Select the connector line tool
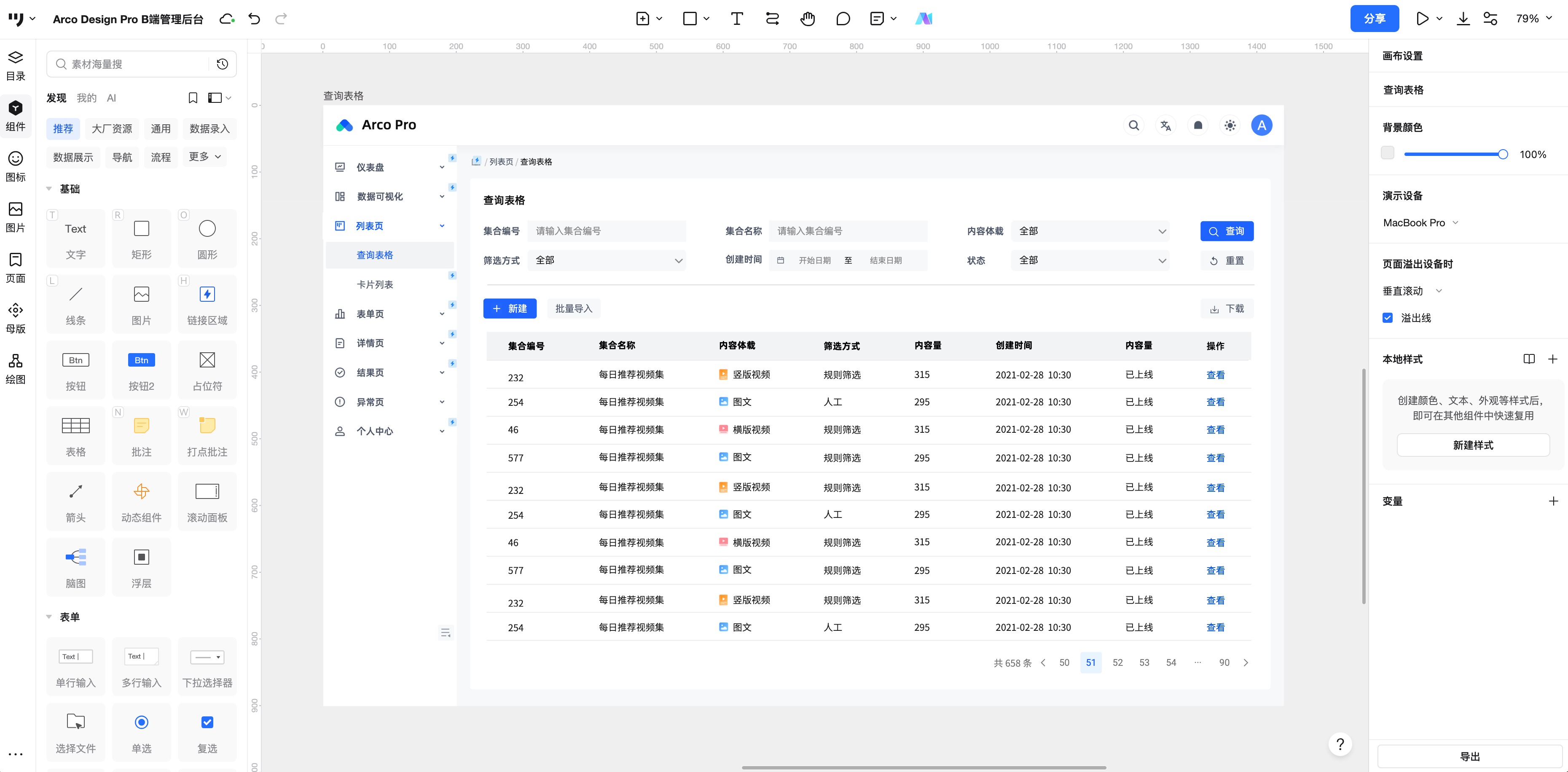The height and width of the screenshot is (772, 1568). click(772, 19)
